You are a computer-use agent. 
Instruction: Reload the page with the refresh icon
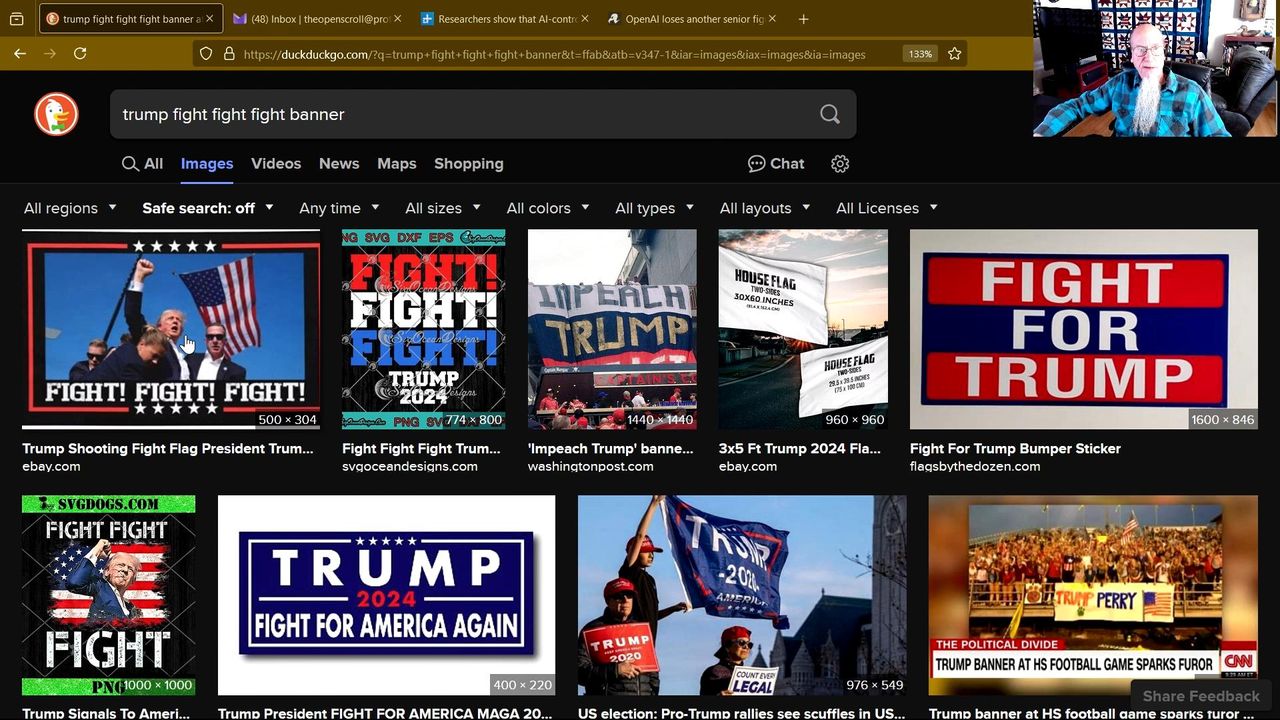point(80,54)
